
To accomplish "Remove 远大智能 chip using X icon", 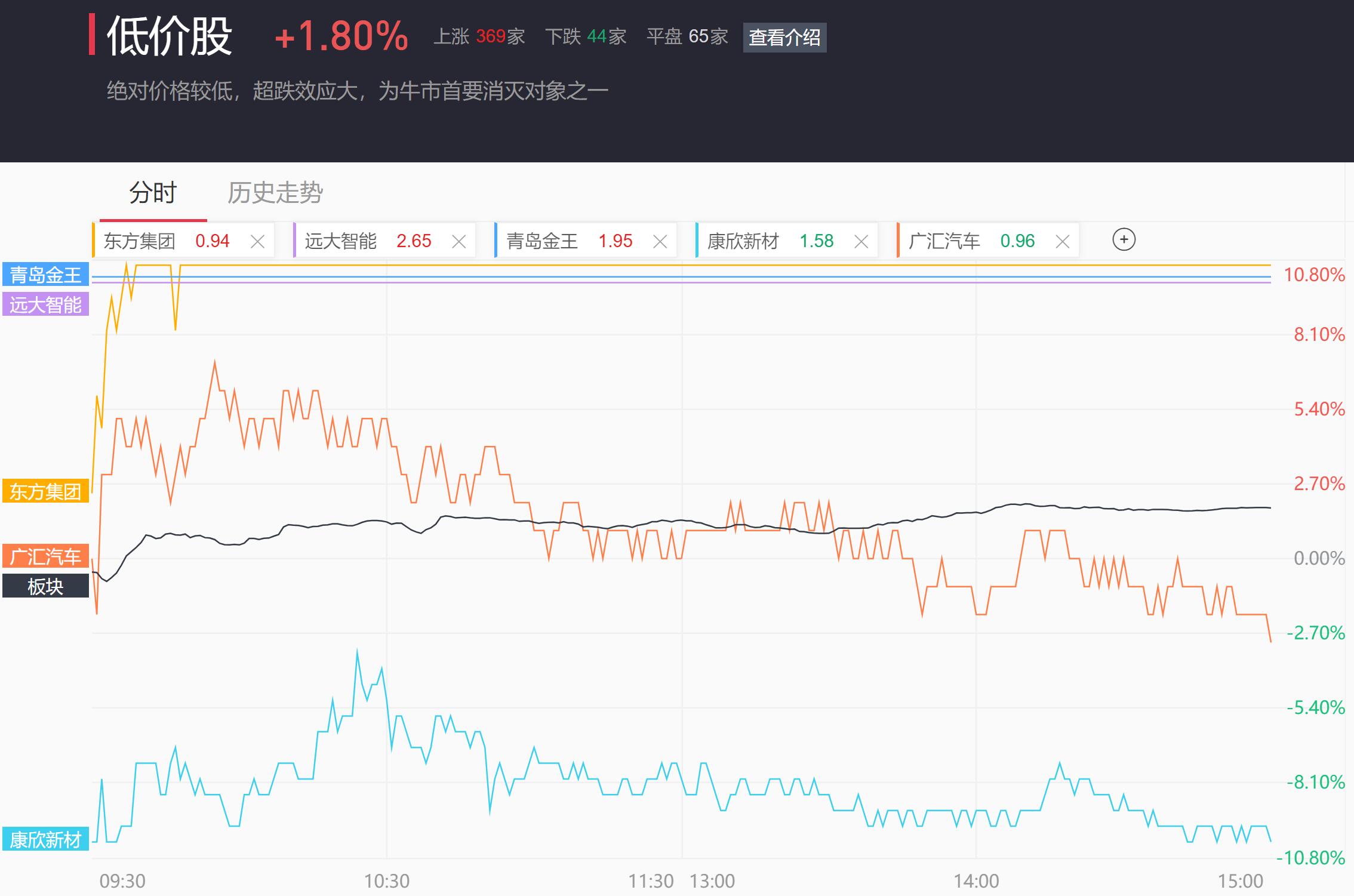I will coord(458,241).
